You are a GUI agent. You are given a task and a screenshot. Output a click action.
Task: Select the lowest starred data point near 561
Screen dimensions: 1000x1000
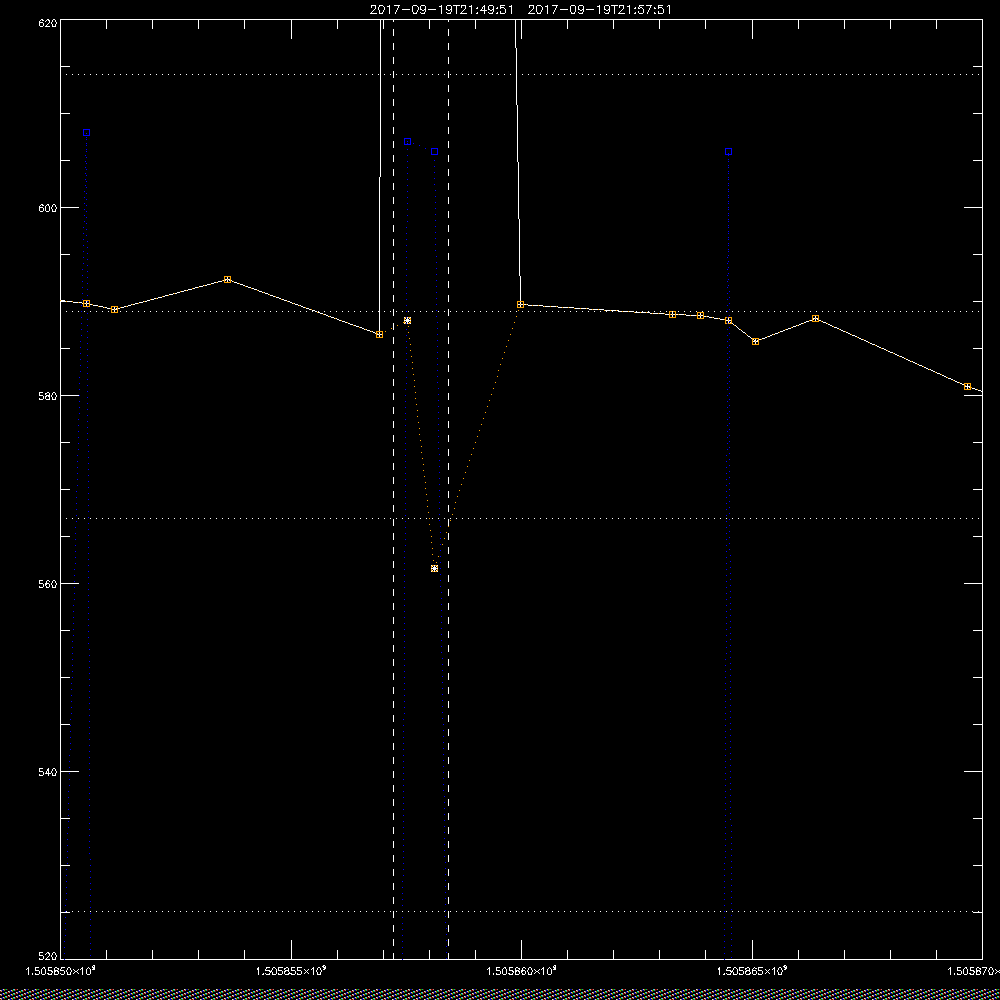[x=434, y=569]
